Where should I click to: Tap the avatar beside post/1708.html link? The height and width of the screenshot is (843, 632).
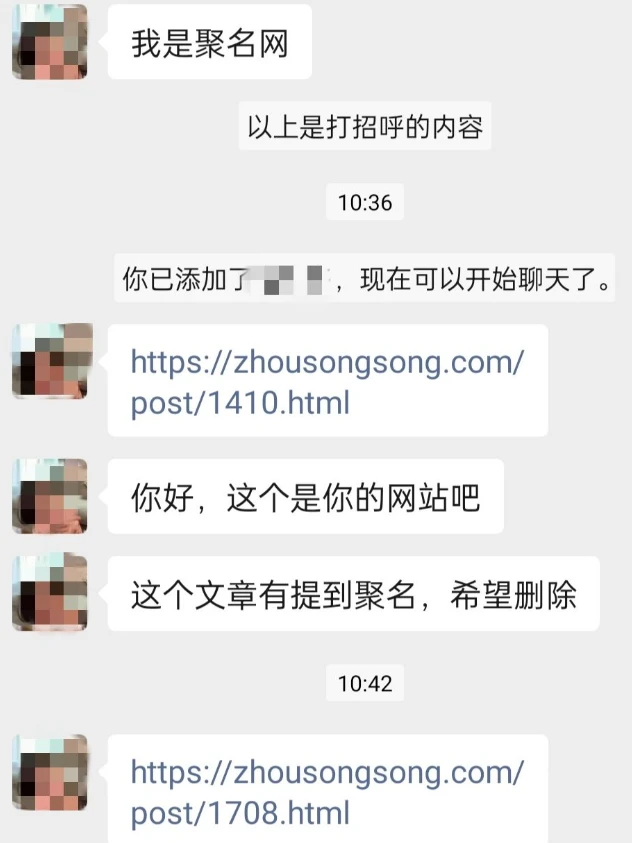[49, 772]
